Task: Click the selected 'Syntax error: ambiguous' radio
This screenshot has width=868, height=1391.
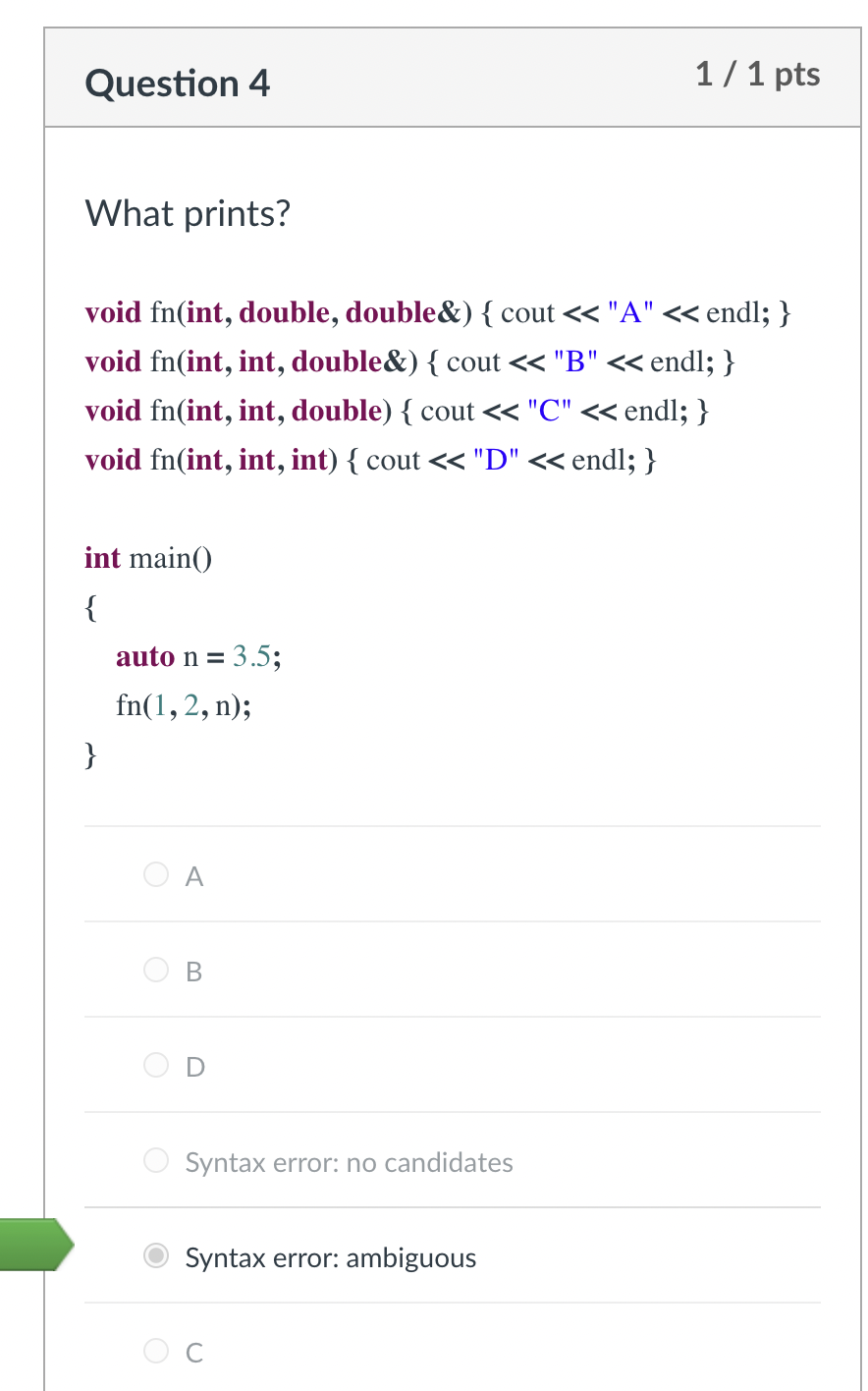Action: [x=155, y=1254]
